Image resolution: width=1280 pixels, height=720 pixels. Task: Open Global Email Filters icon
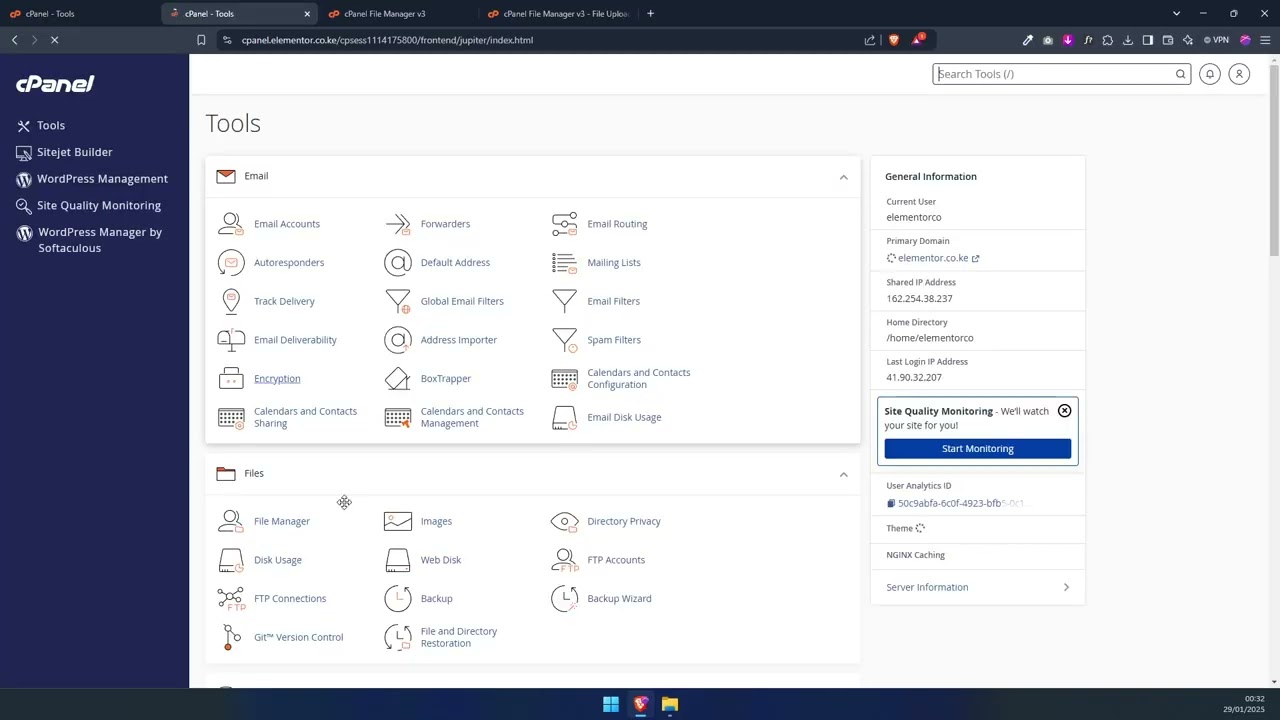click(x=398, y=301)
